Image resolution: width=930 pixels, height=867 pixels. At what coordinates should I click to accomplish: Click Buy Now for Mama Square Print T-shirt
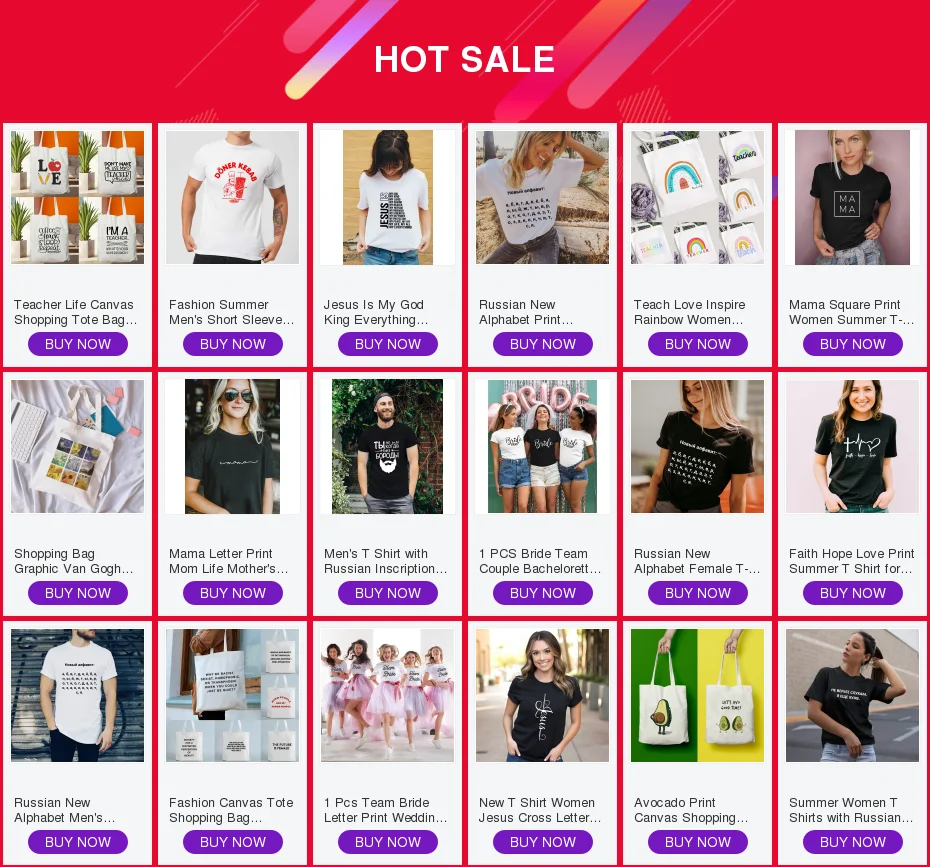click(x=853, y=344)
